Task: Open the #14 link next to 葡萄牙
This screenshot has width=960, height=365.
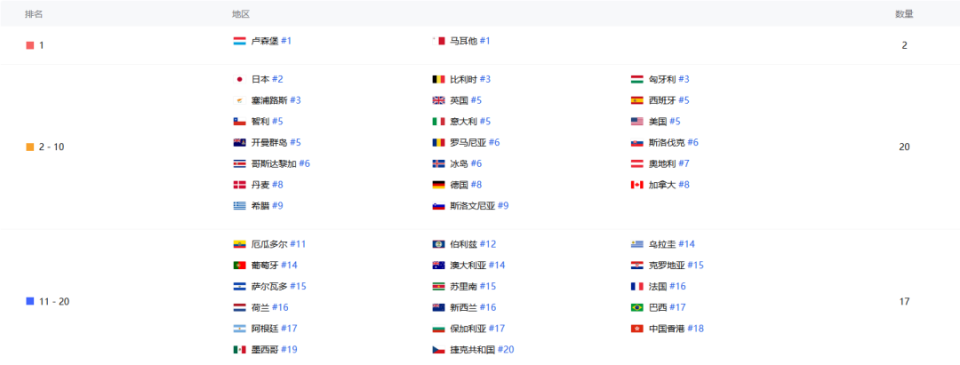Action: click(289, 265)
